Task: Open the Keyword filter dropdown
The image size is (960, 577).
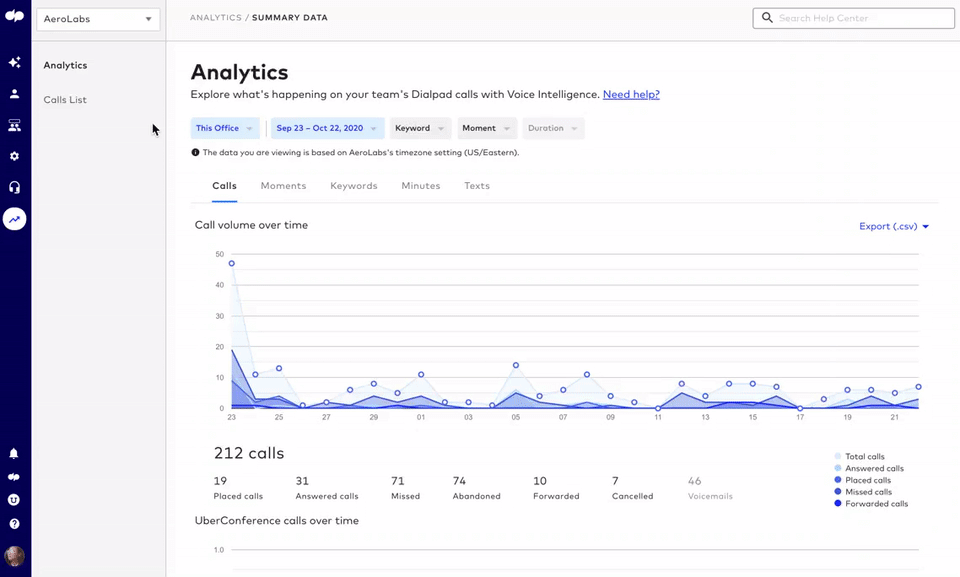Action: coord(420,128)
